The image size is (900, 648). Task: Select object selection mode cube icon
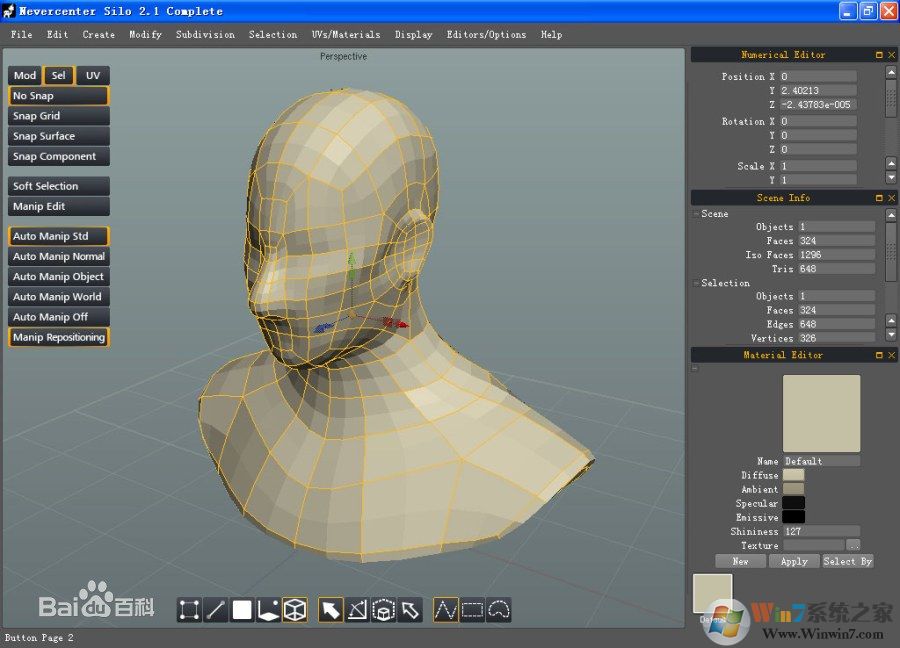(294, 610)
